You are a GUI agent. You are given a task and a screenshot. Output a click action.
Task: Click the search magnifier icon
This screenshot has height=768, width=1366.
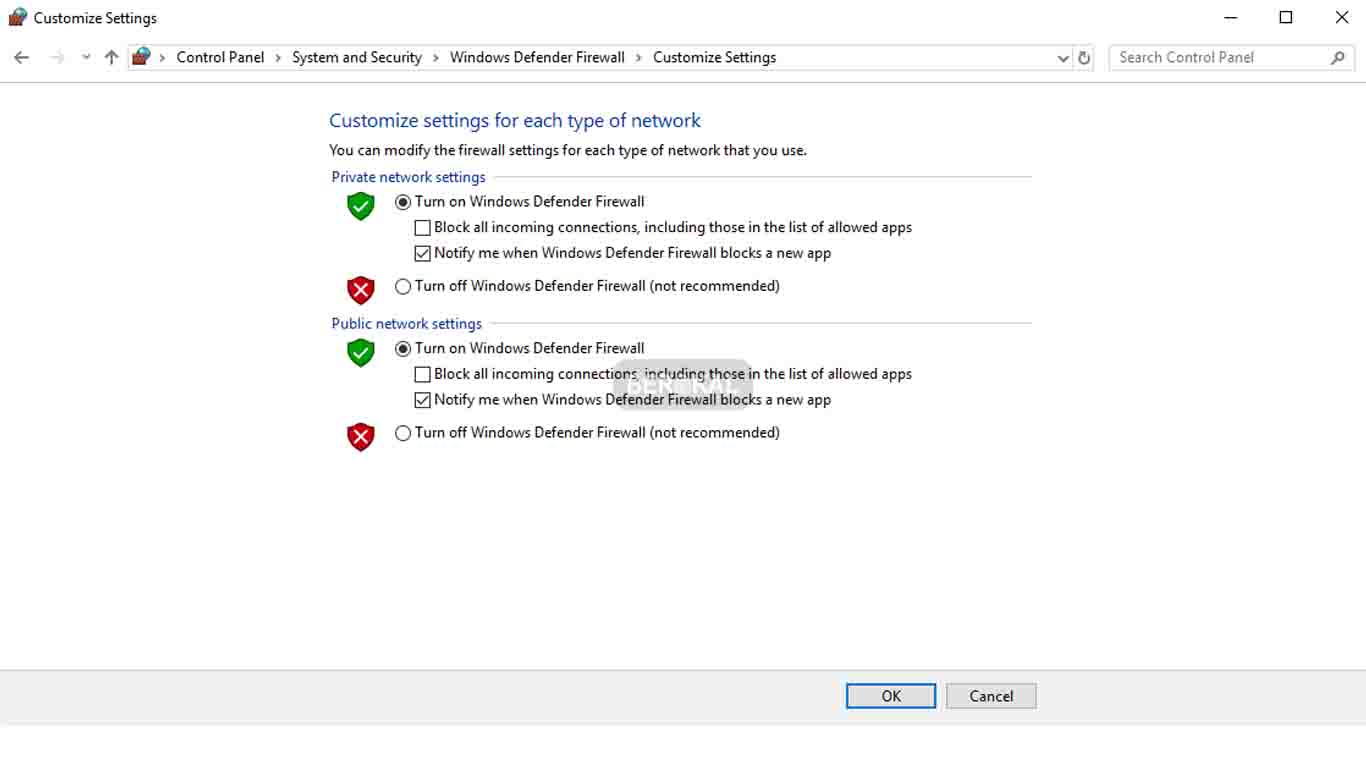tap(1338, 58)
